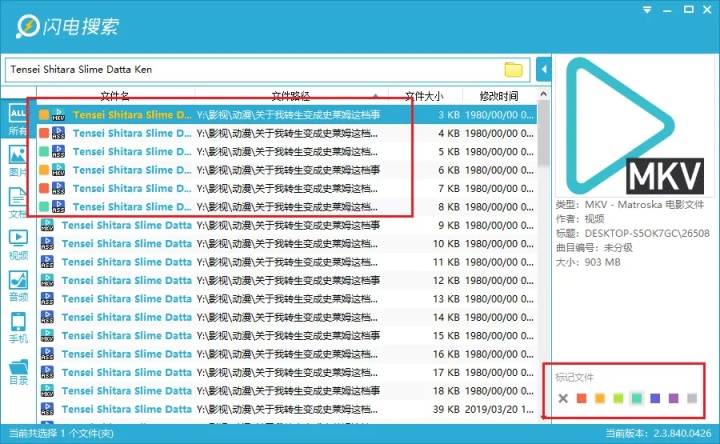The image size is (720, 444).
Task: Click the 当前共选择 1 个文件 status text
Action: (61, 433)
